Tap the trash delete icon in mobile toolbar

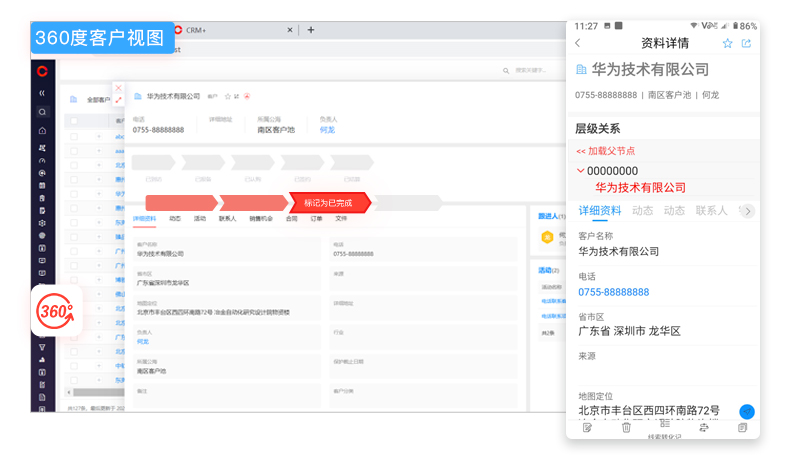(626, 427)
